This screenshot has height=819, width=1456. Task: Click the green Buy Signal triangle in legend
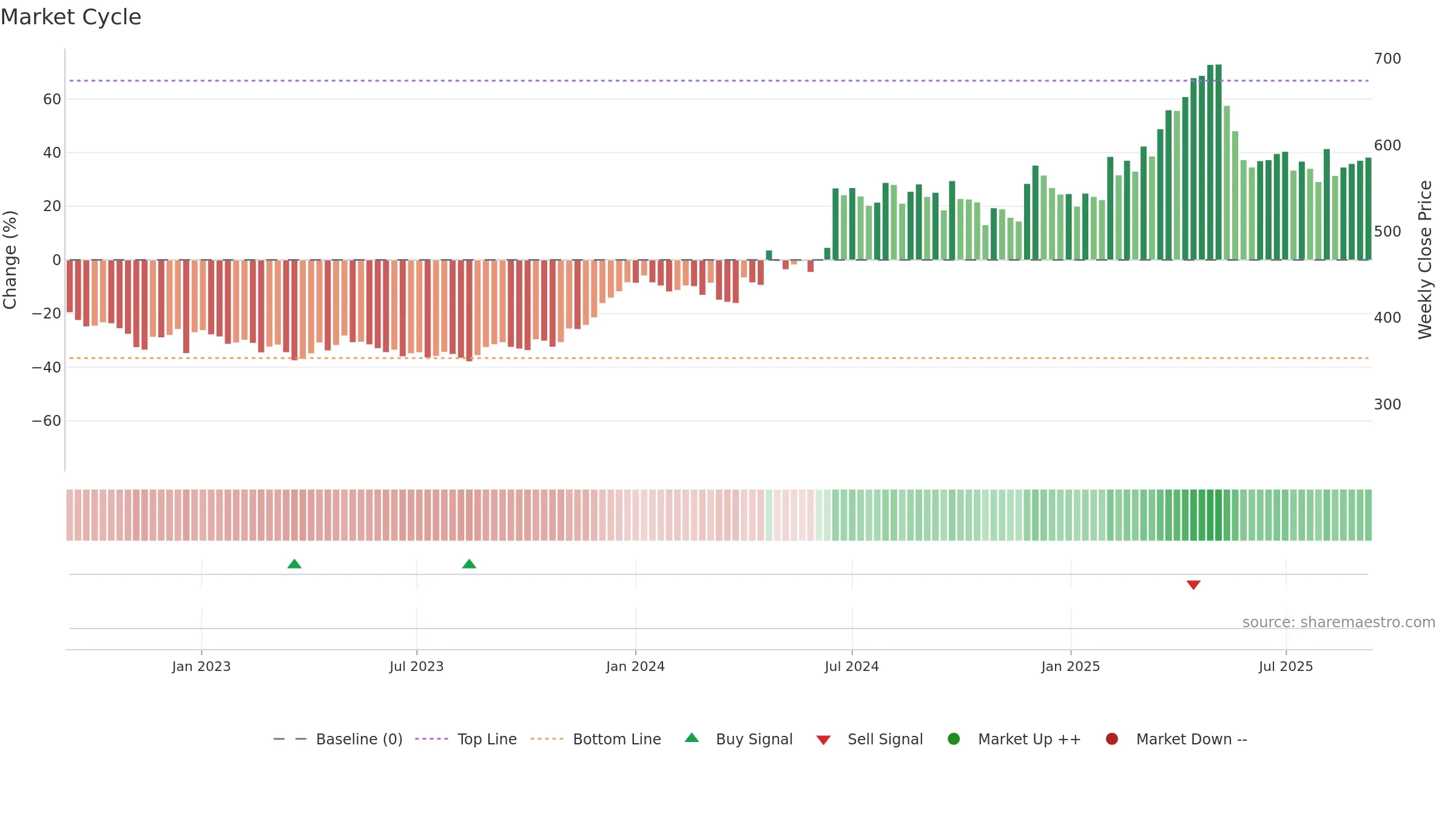click(692, 738)
